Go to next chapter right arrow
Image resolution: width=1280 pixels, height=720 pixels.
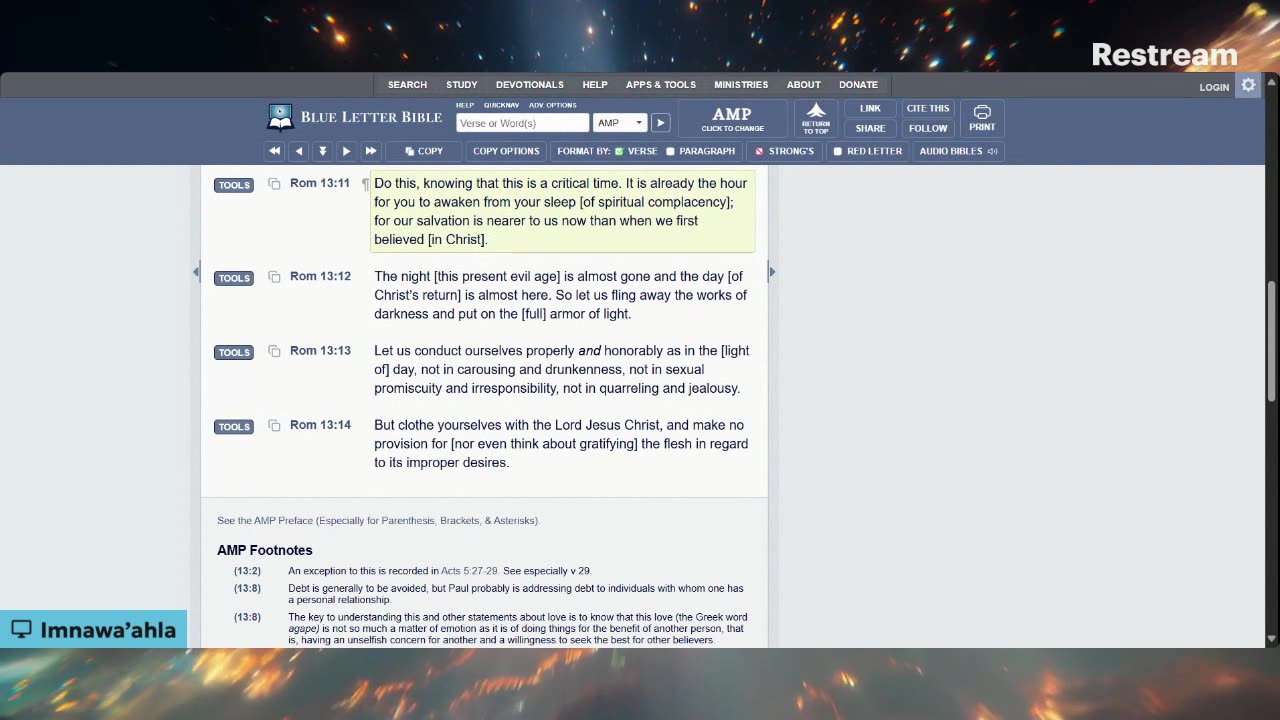coord(346,151)
